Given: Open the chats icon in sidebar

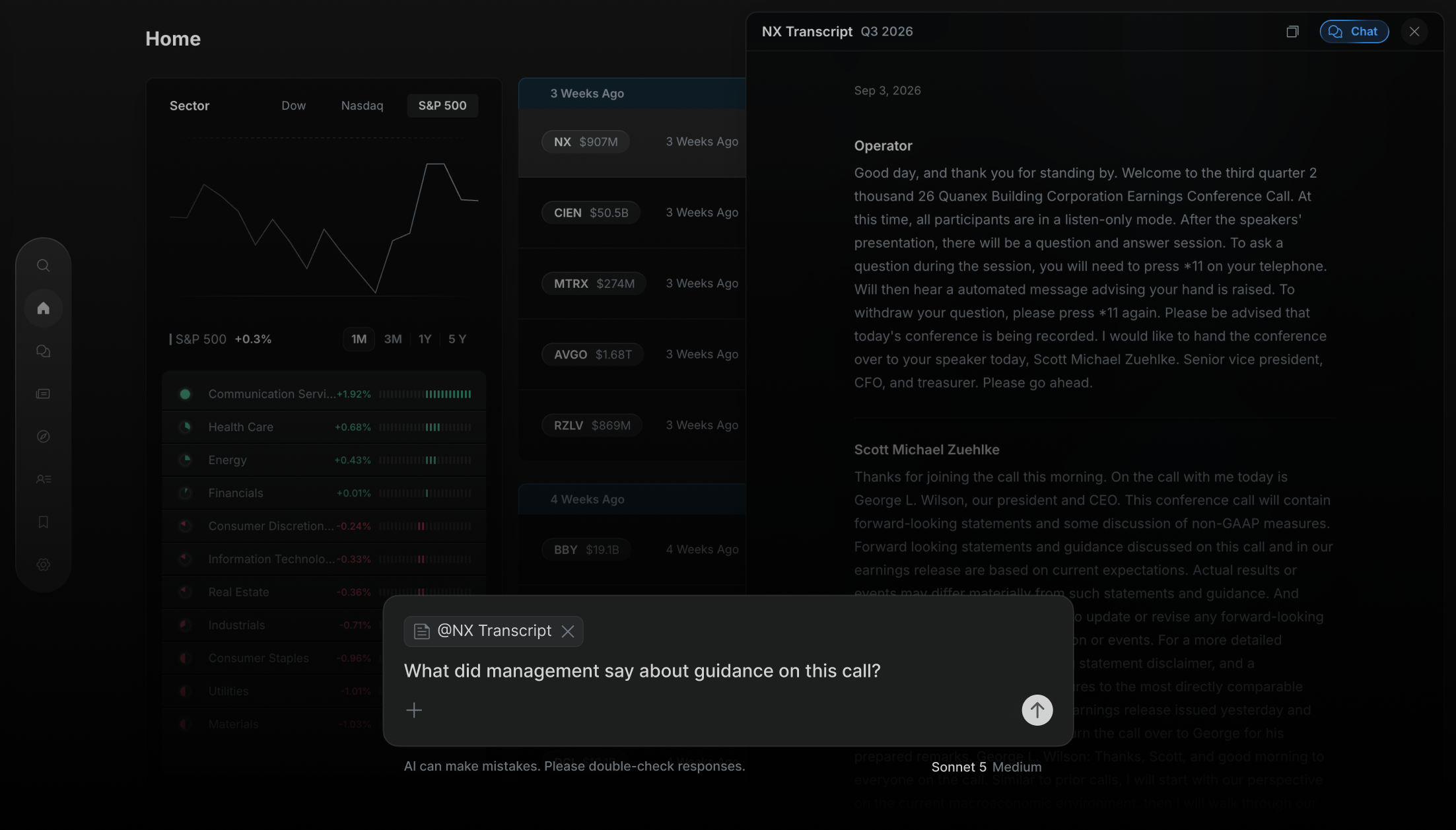Looking at the screenshot, I should [x=43, y=351].
